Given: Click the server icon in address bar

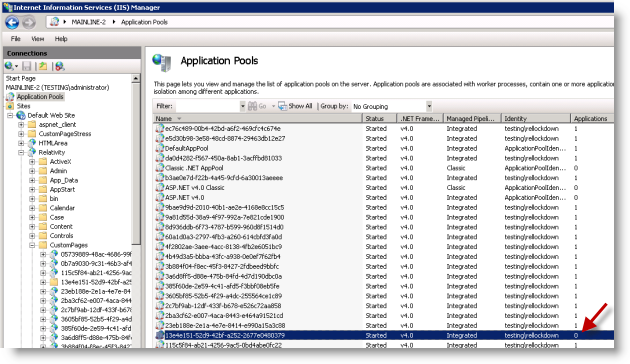Looking at the screenshot, I should (55, 22).
